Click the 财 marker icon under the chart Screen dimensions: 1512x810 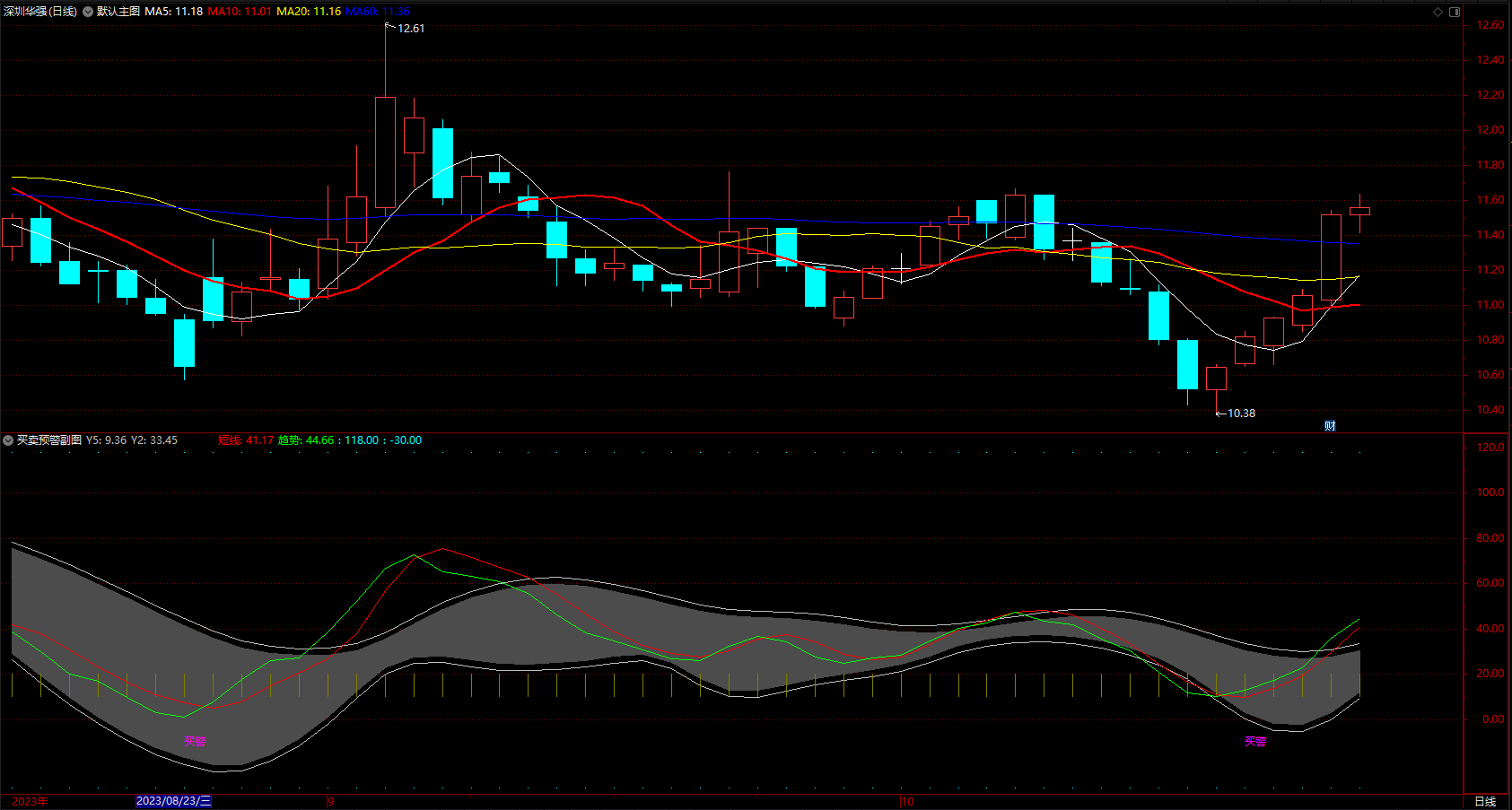tap(1330, 425)
